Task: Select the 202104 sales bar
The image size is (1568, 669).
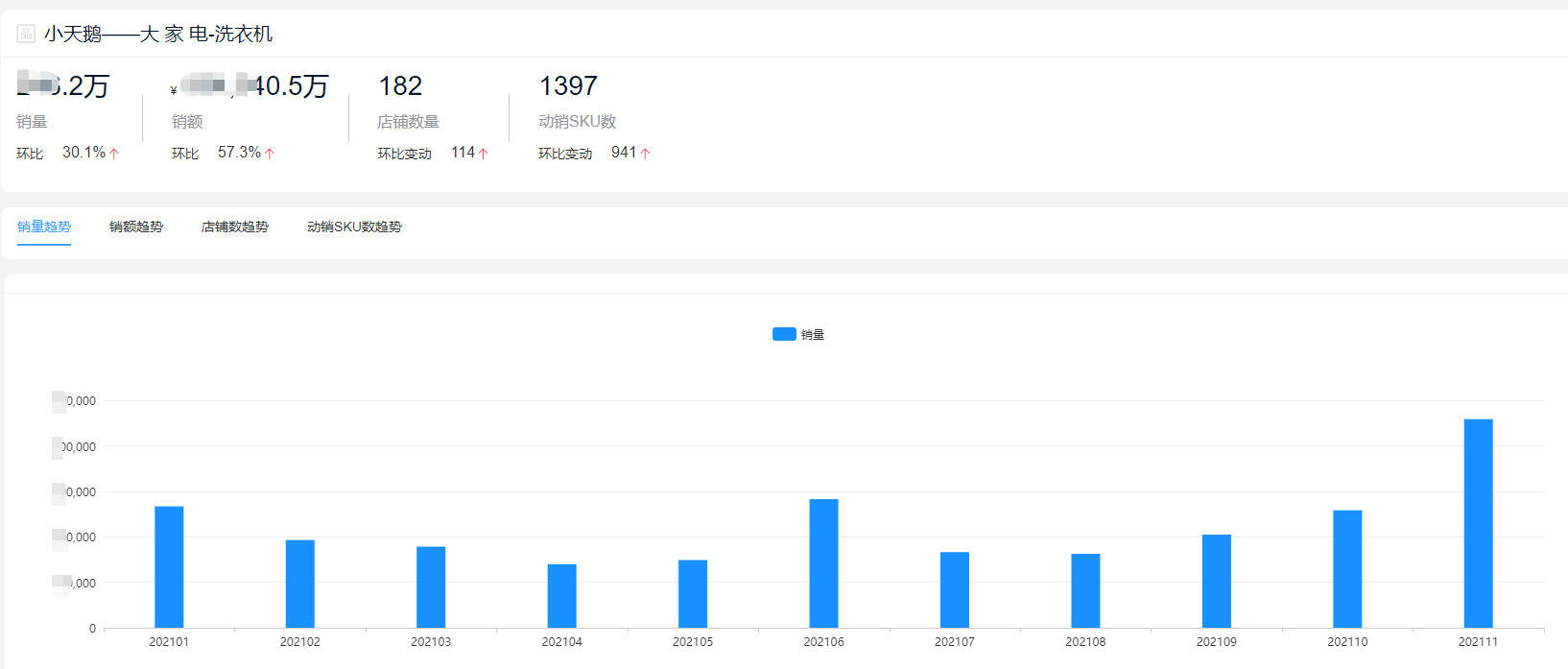Action: coord(561,596)
